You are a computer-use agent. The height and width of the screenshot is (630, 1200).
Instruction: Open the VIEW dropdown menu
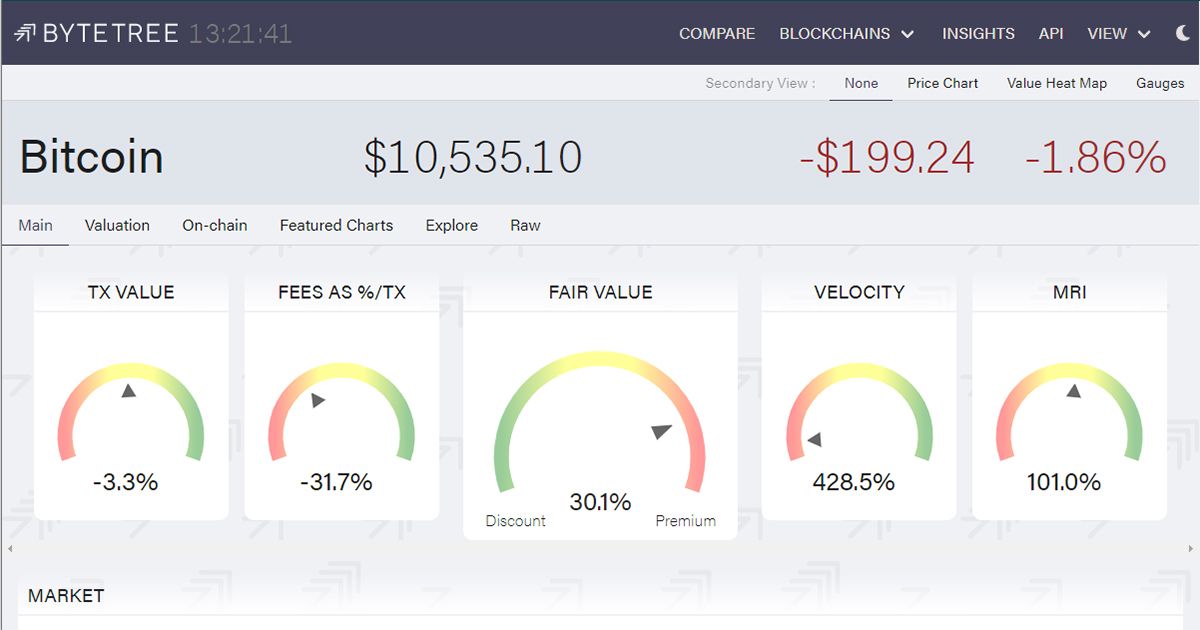tap(1119, 33)
